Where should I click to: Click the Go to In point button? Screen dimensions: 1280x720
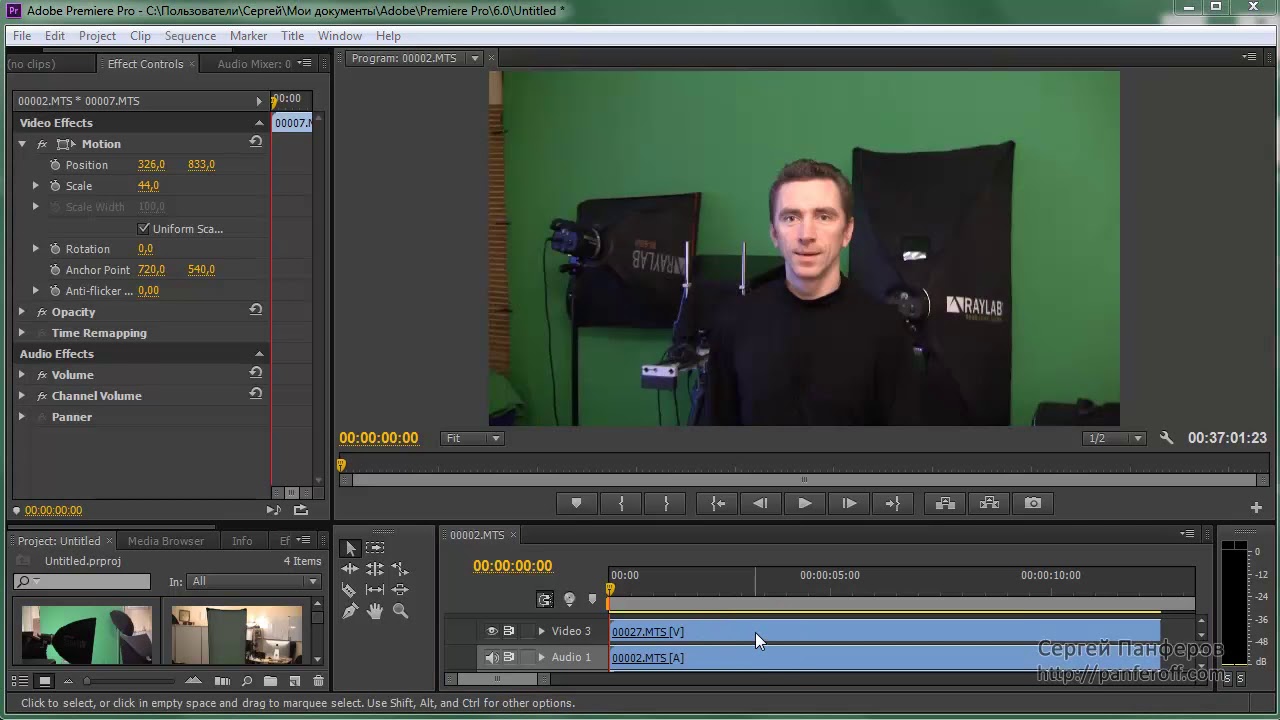[x=717, y=504]
